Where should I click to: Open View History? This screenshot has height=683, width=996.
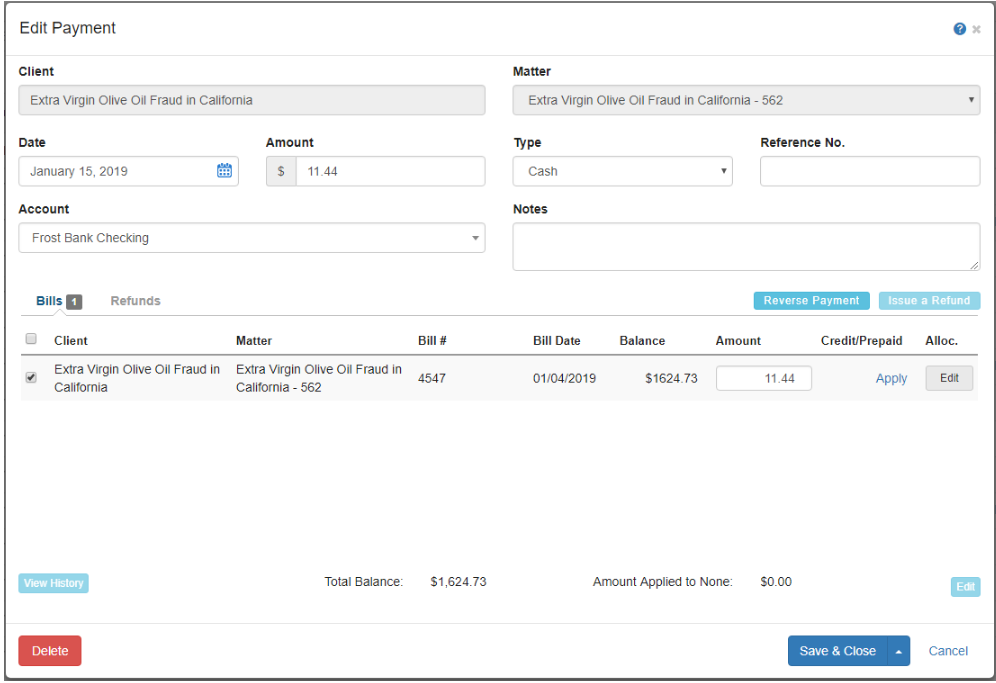(53, 583)
